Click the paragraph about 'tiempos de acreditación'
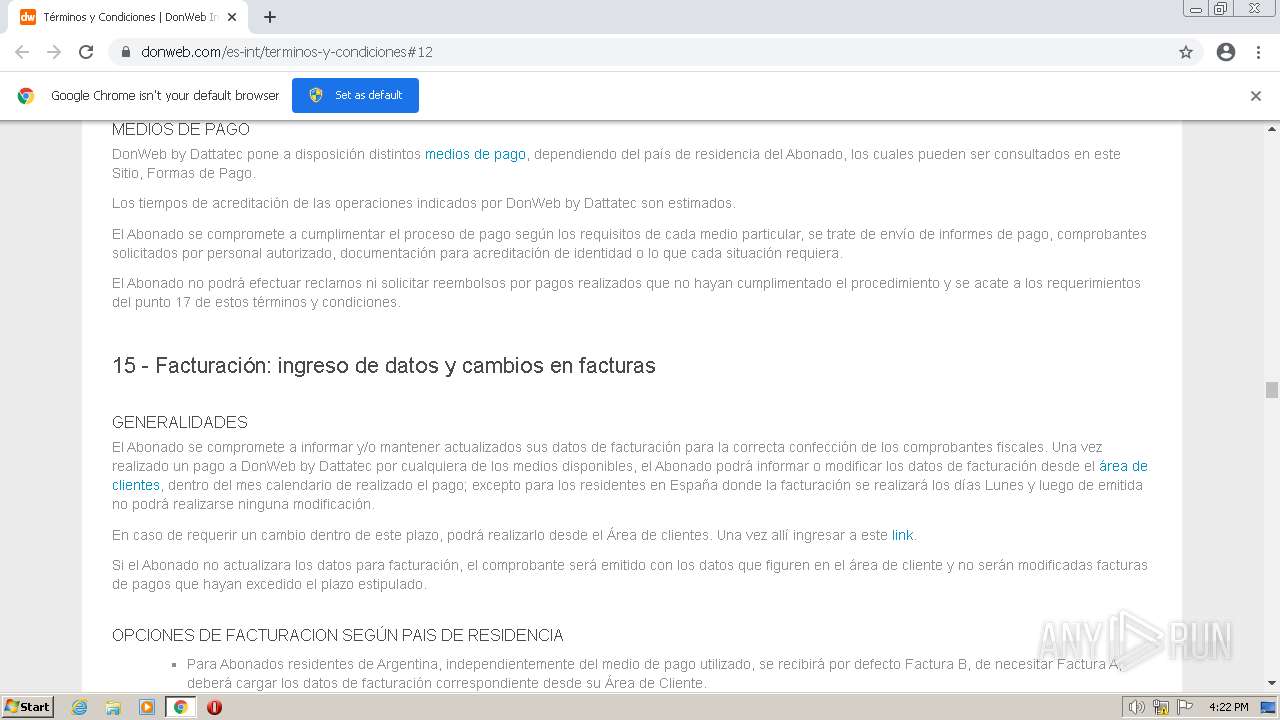Image resolution: width=1280 pixels, height=720 pixels. point(423,203)
